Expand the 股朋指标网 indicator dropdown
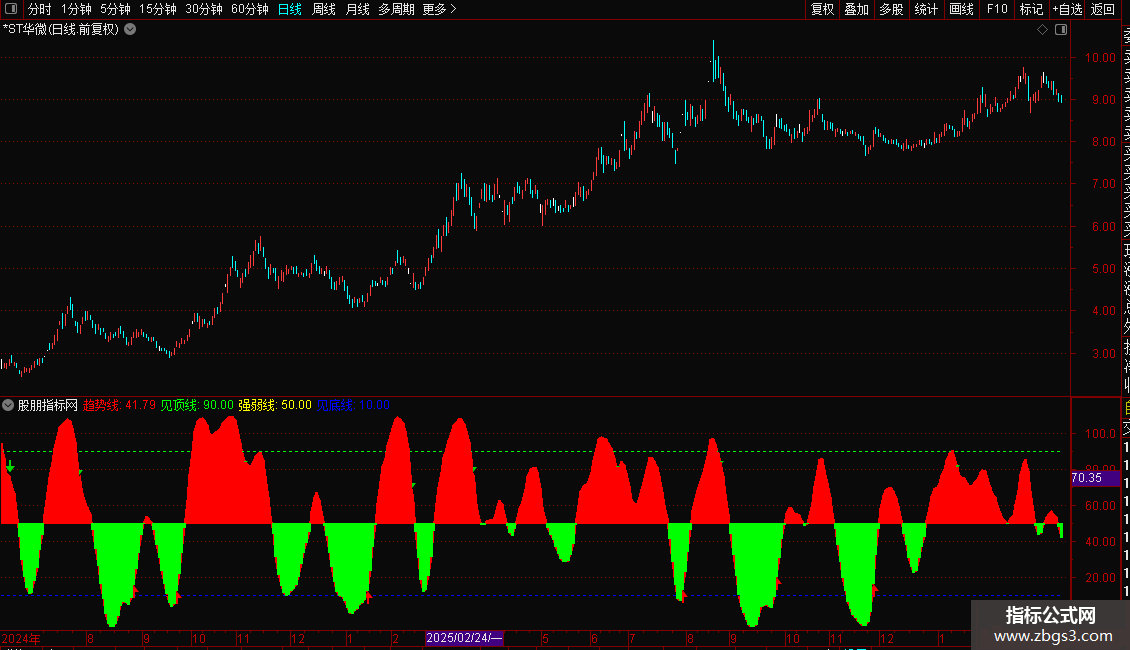The height and width of the screenshot is (650, 1130). pos(8,405)
